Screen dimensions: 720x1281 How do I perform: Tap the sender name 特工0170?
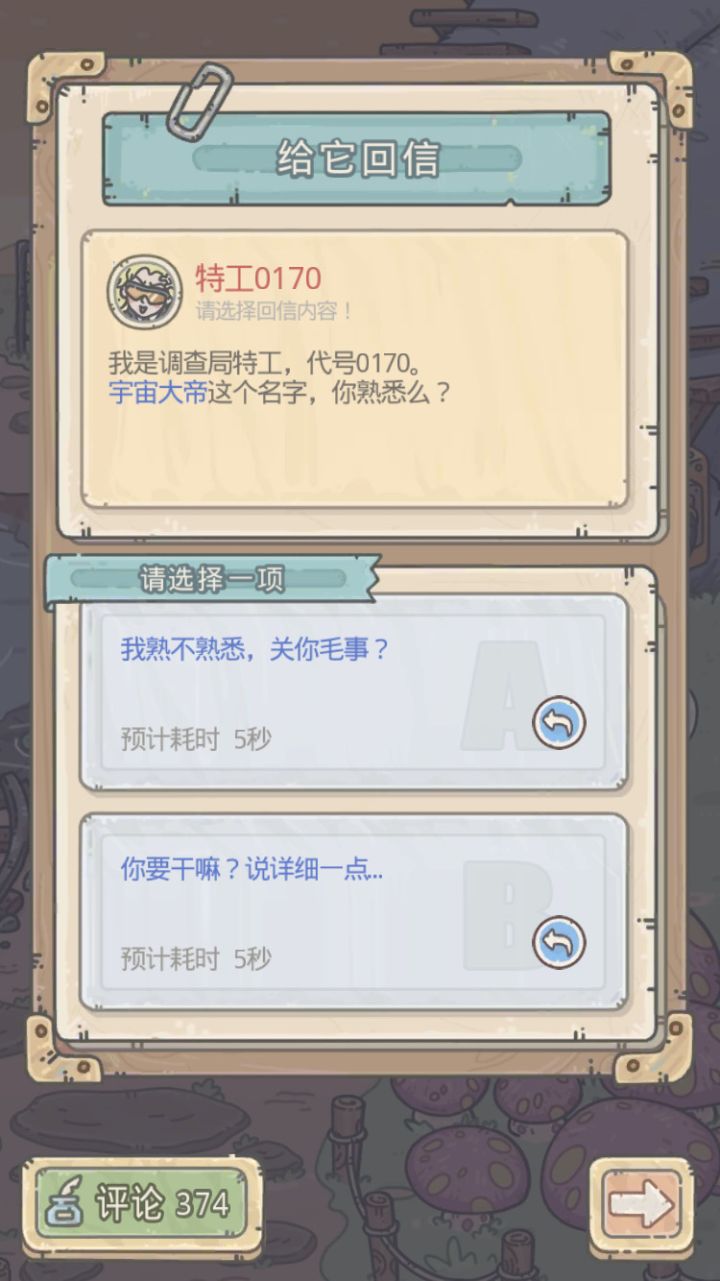pos(258,278)
